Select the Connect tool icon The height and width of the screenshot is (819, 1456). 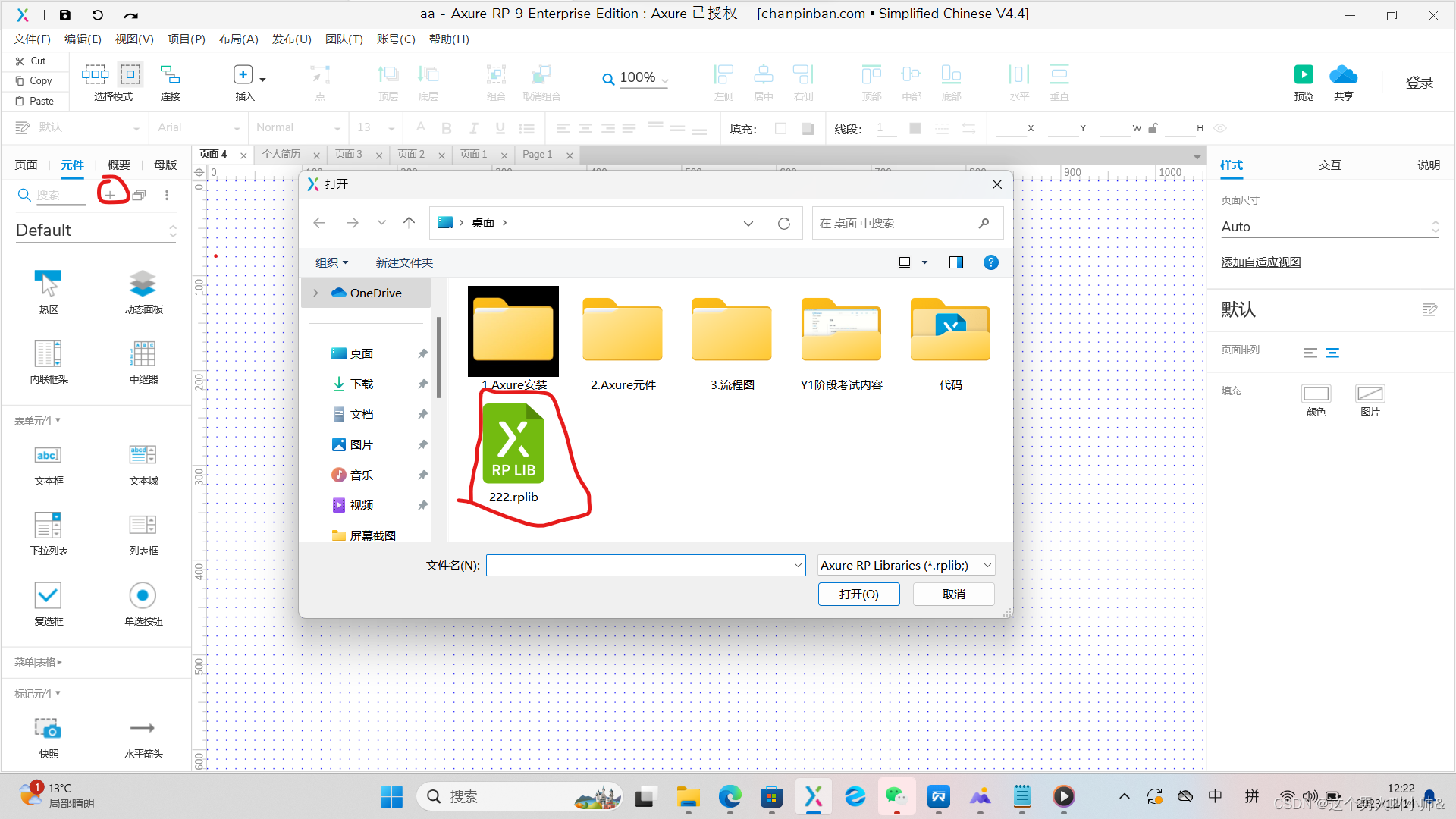[x=170, y=74]
